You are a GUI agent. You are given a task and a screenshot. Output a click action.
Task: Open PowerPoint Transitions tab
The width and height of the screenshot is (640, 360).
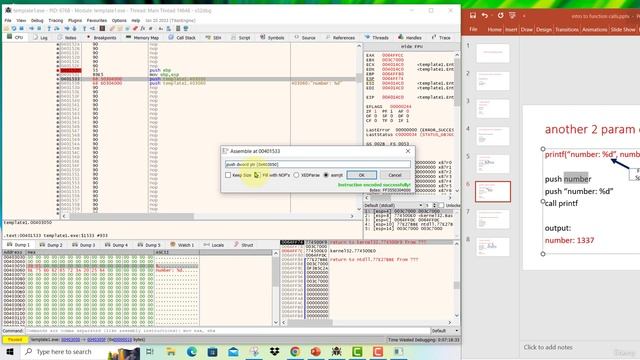pos(567,29)
